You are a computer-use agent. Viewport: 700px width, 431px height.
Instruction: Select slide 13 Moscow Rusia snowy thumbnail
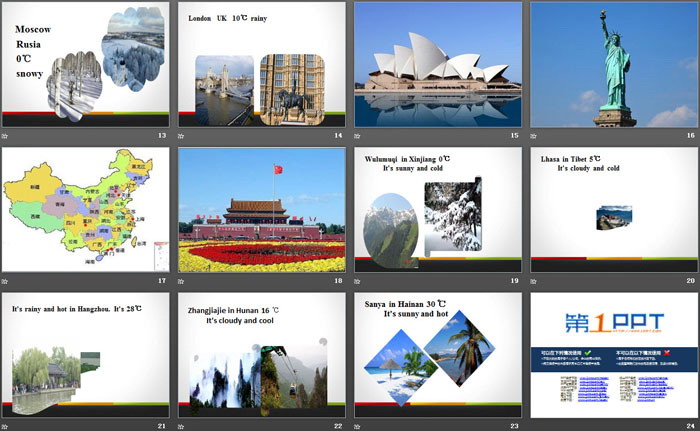click(86, 65)
